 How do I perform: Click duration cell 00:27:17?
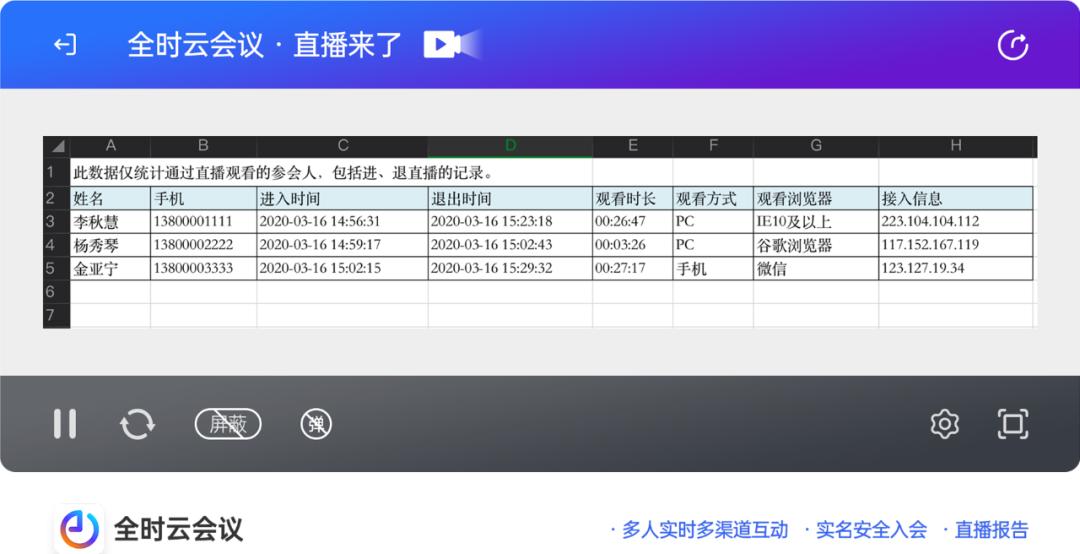pyautogui.click(x=632, y=269)
